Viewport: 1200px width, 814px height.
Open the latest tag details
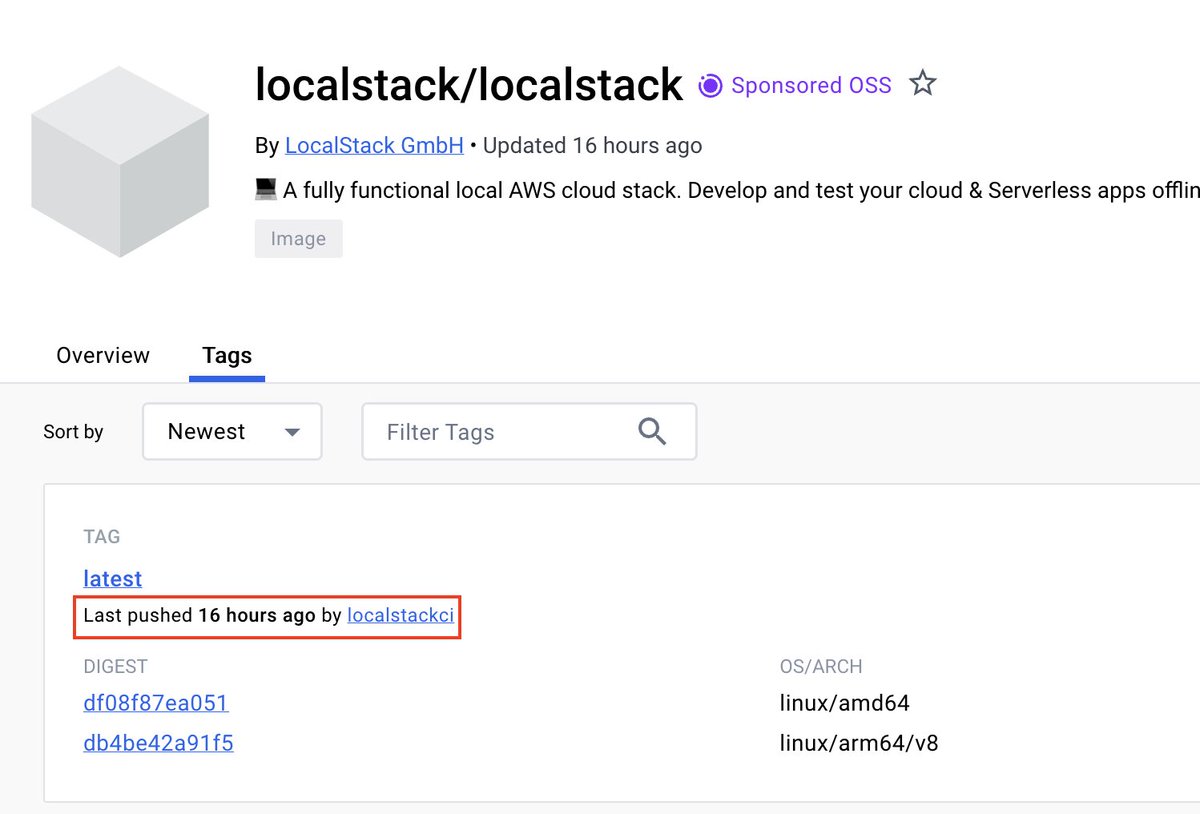112,579
